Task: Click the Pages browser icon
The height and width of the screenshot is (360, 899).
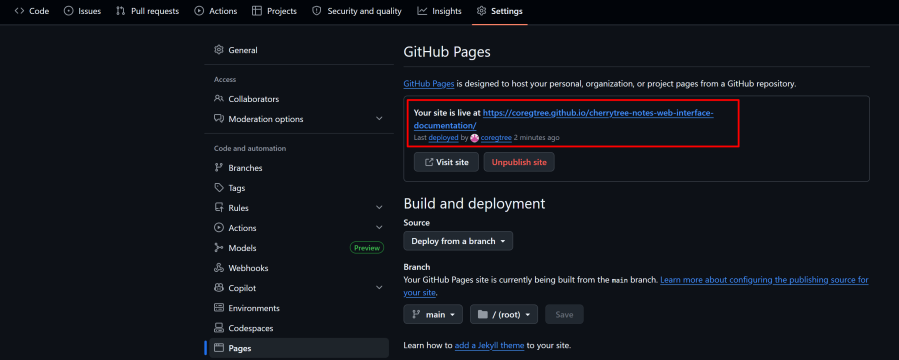Action: (218, 348)
